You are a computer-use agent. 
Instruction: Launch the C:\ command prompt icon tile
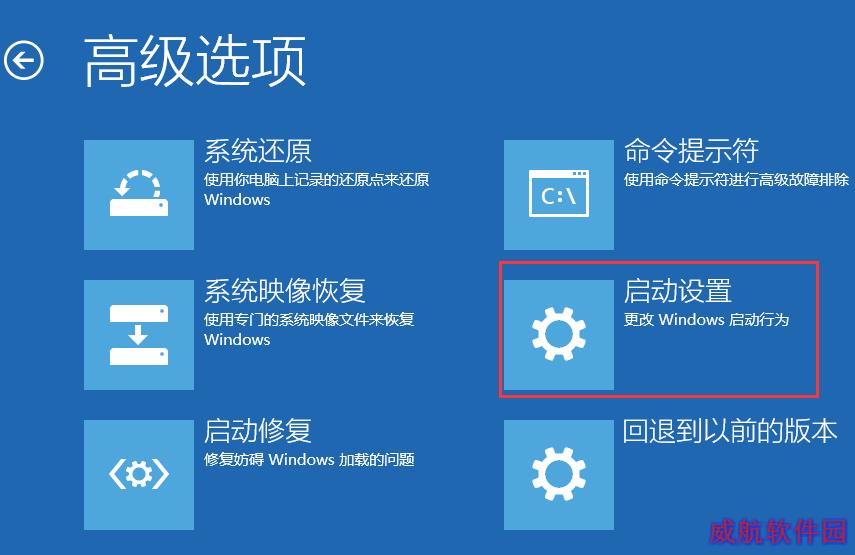(559, 195)
